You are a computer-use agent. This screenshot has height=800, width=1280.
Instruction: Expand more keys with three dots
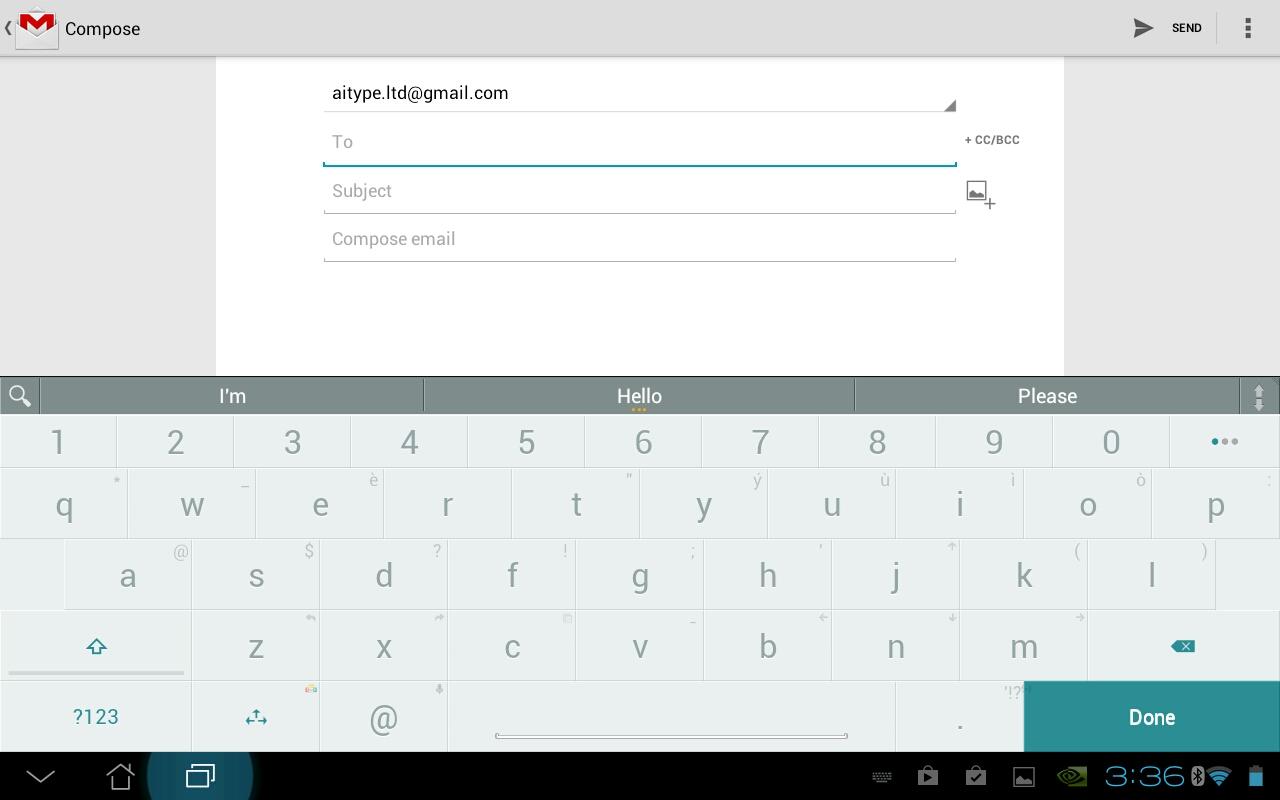click(x=1224, y=442)
